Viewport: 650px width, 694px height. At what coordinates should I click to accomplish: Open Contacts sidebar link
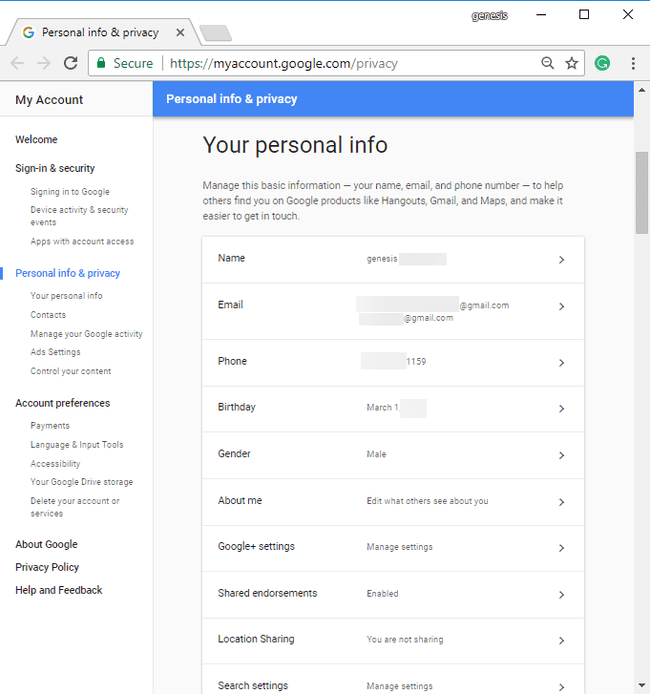tap(48, 315)
